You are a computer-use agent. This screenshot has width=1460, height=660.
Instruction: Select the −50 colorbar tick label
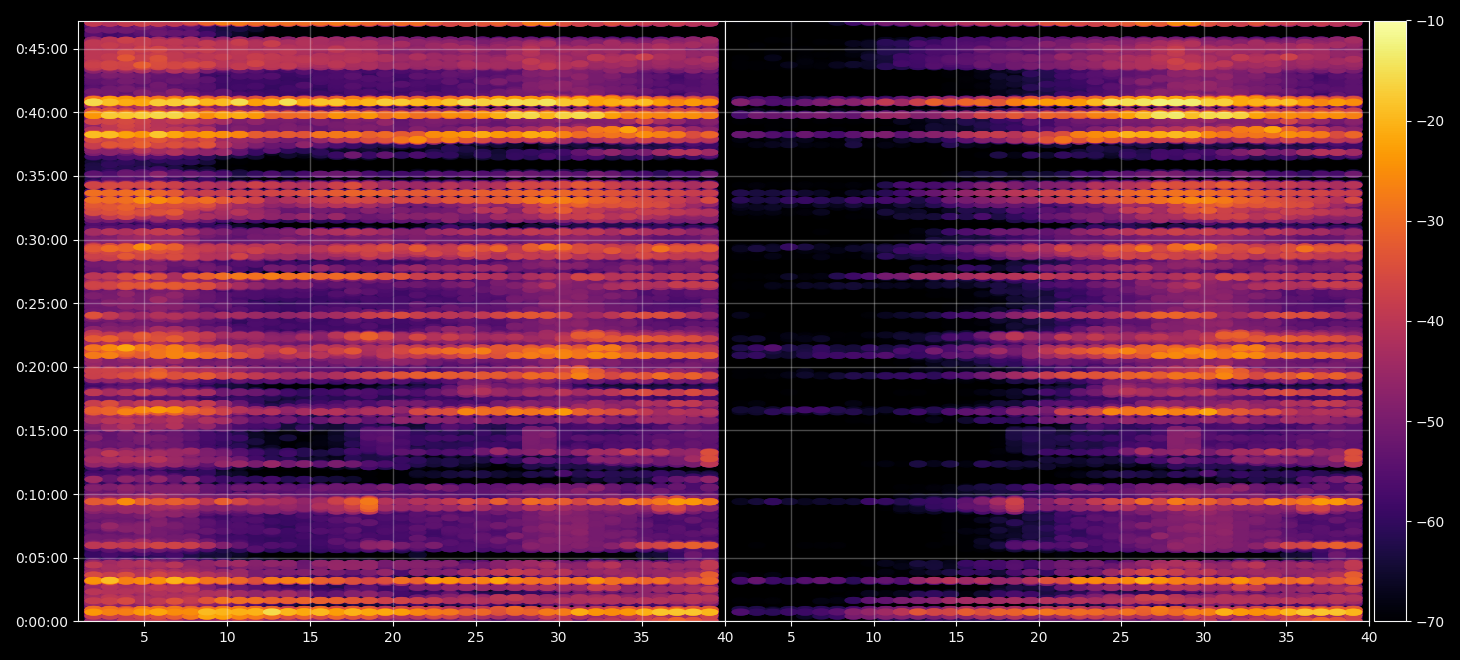[x=1430, y=421]
